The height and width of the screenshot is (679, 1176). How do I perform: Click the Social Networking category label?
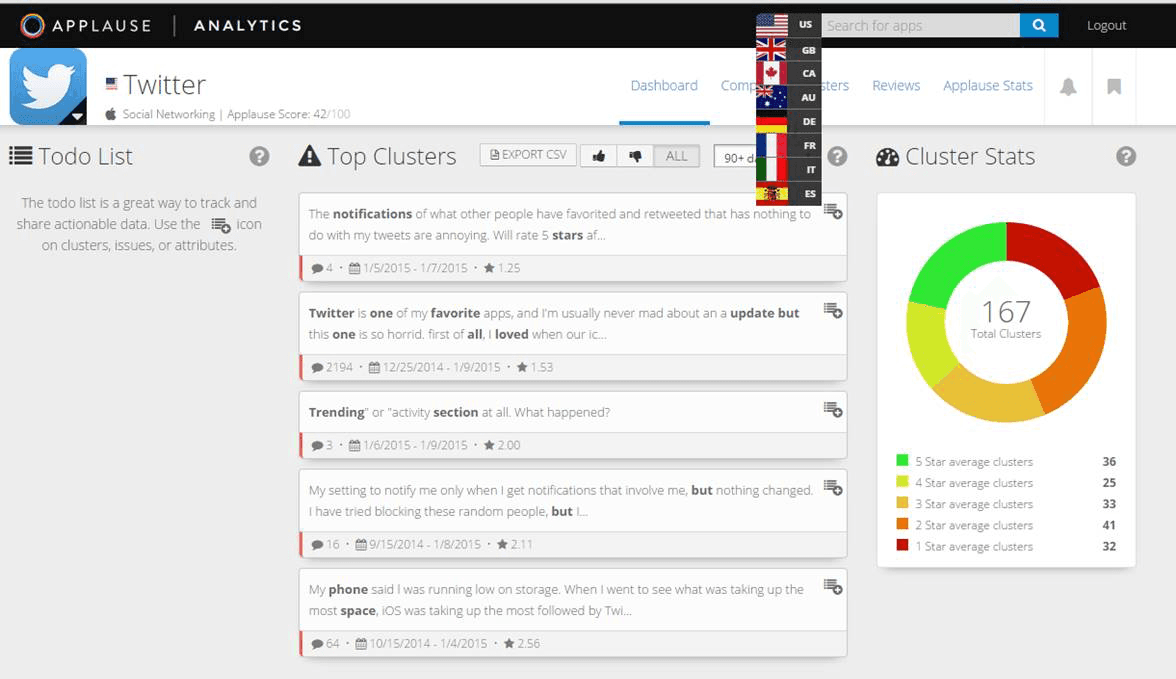(169, 114)
